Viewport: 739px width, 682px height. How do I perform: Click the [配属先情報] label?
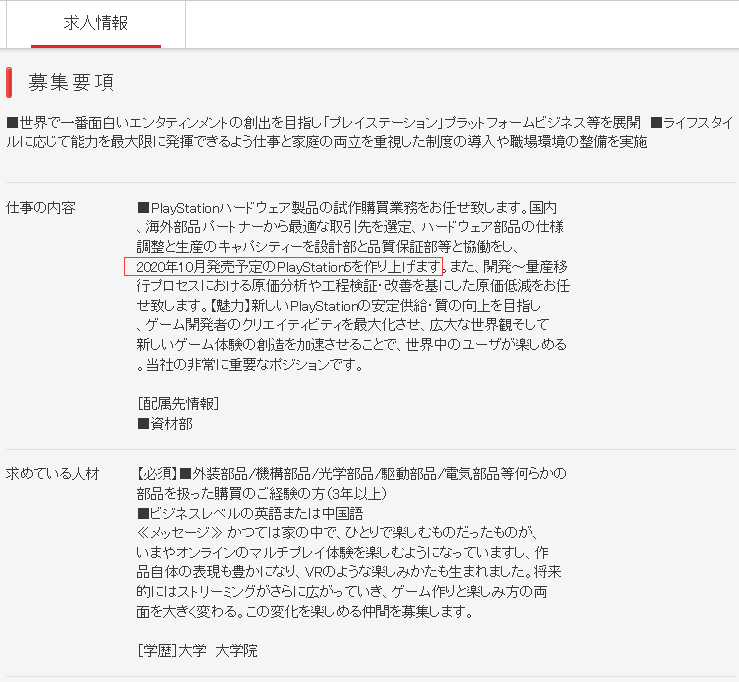click(178, 403)
